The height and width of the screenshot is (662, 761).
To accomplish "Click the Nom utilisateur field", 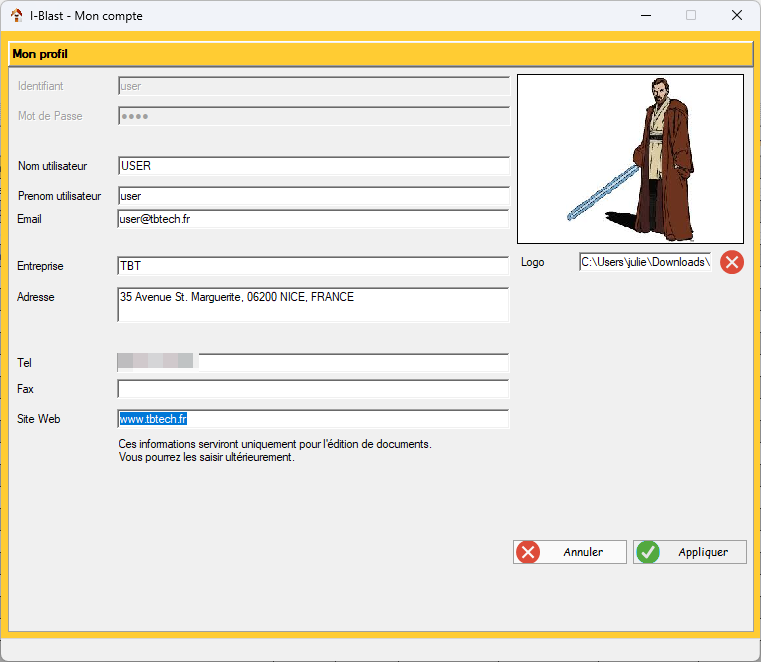I will tap(313, 166).
